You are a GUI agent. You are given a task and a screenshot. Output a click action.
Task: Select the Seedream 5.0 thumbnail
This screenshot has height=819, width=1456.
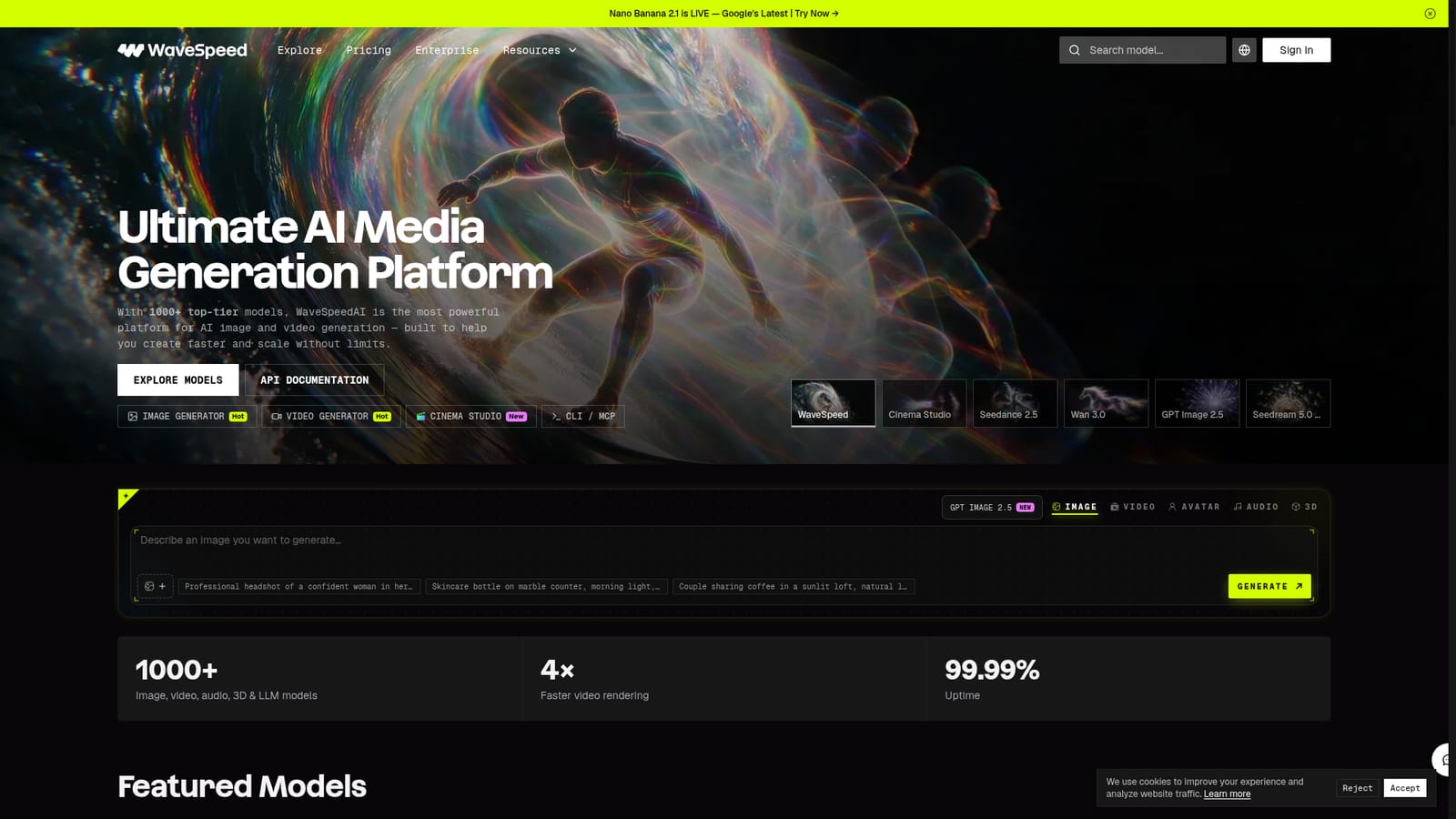pos(1288,403)
